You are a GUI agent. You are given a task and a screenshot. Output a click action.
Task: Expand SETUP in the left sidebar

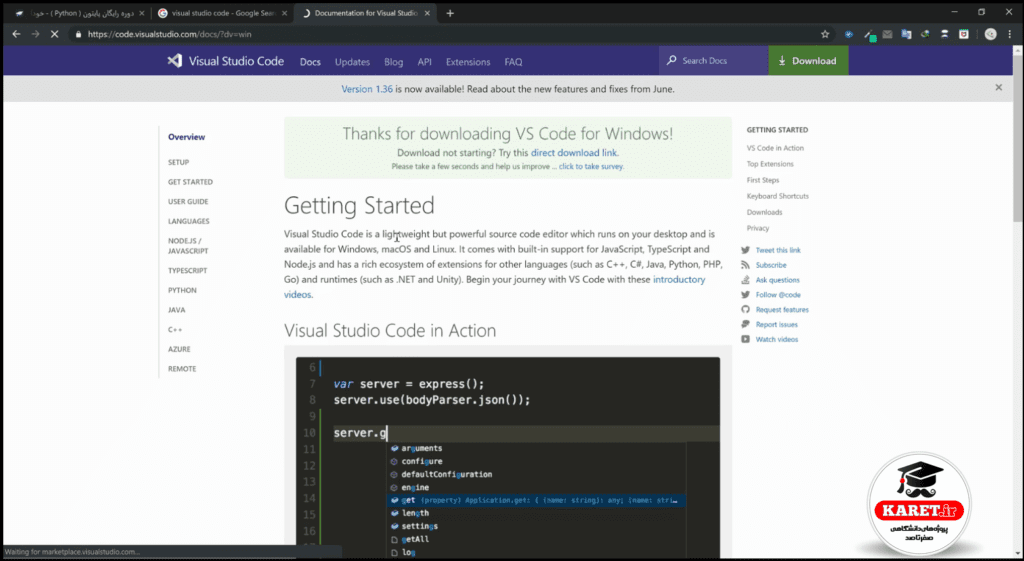[178, 162]
